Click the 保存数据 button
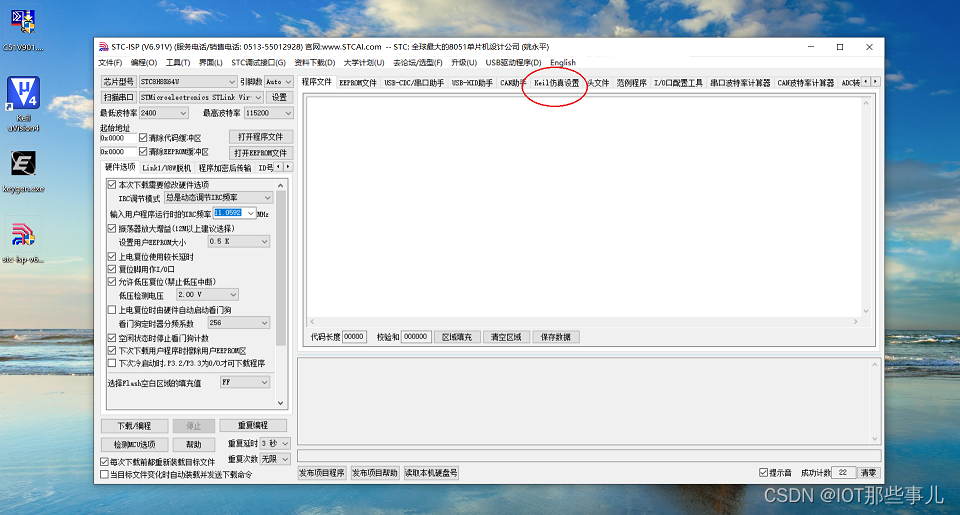 [x=556, y=337]
